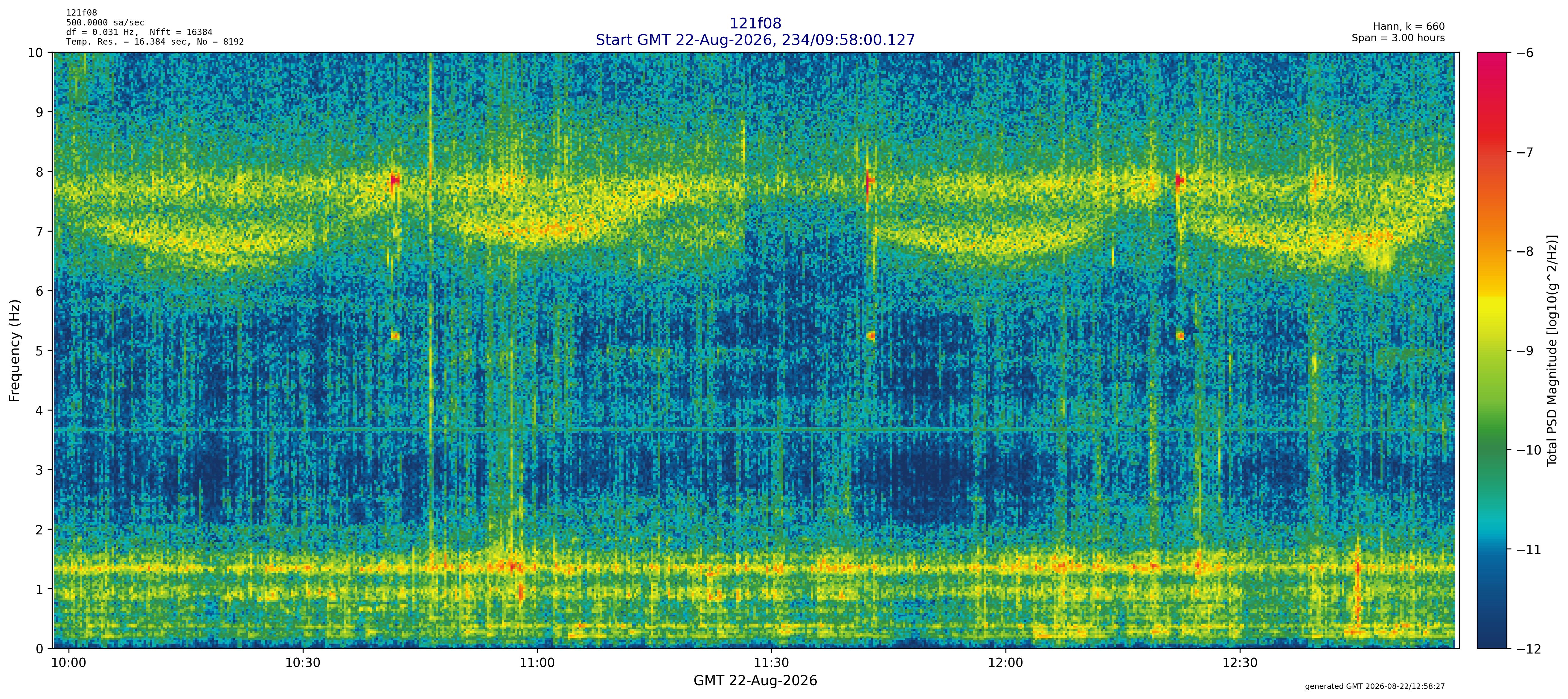Image resolution: width=1568 pixels, height=699 pixels.
Task: Click the frequency axis tick label "0"
Action: tap(39, 649)
